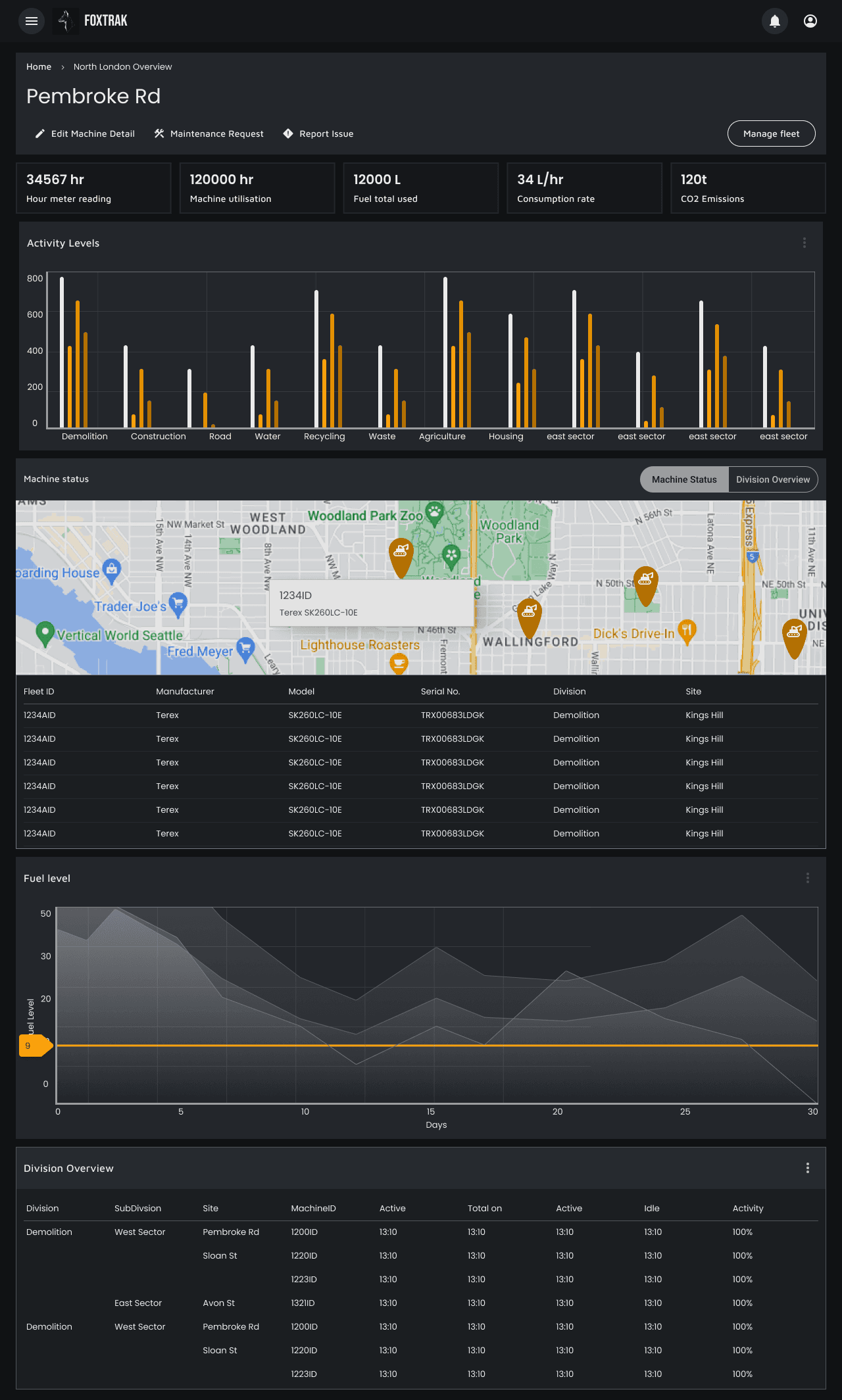
Task: Click the Demolition label on the activity chart
Action: pos(85,436)
